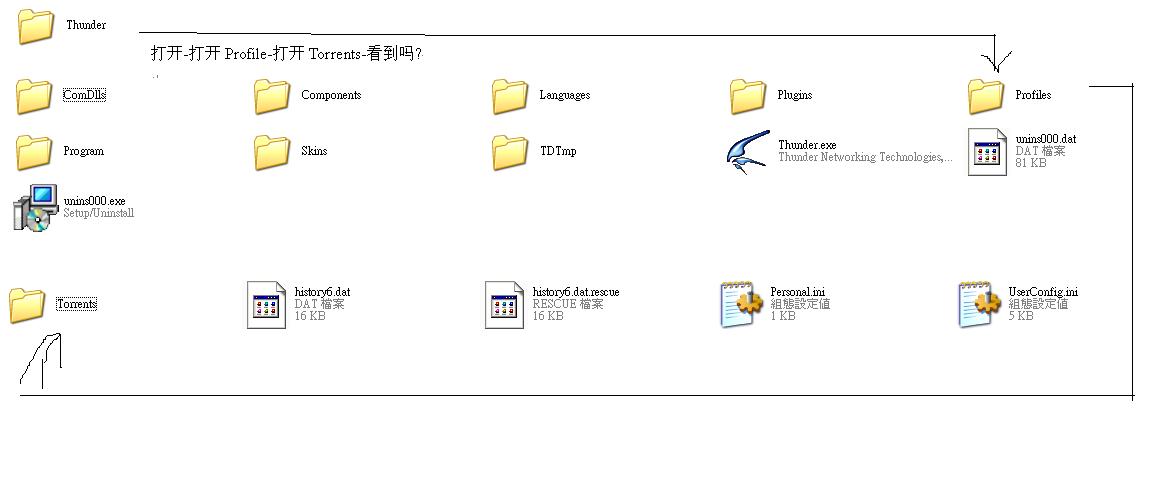Click the history6.dat.rescue file name
The image size is (1176, 501).
pos(576,292)
